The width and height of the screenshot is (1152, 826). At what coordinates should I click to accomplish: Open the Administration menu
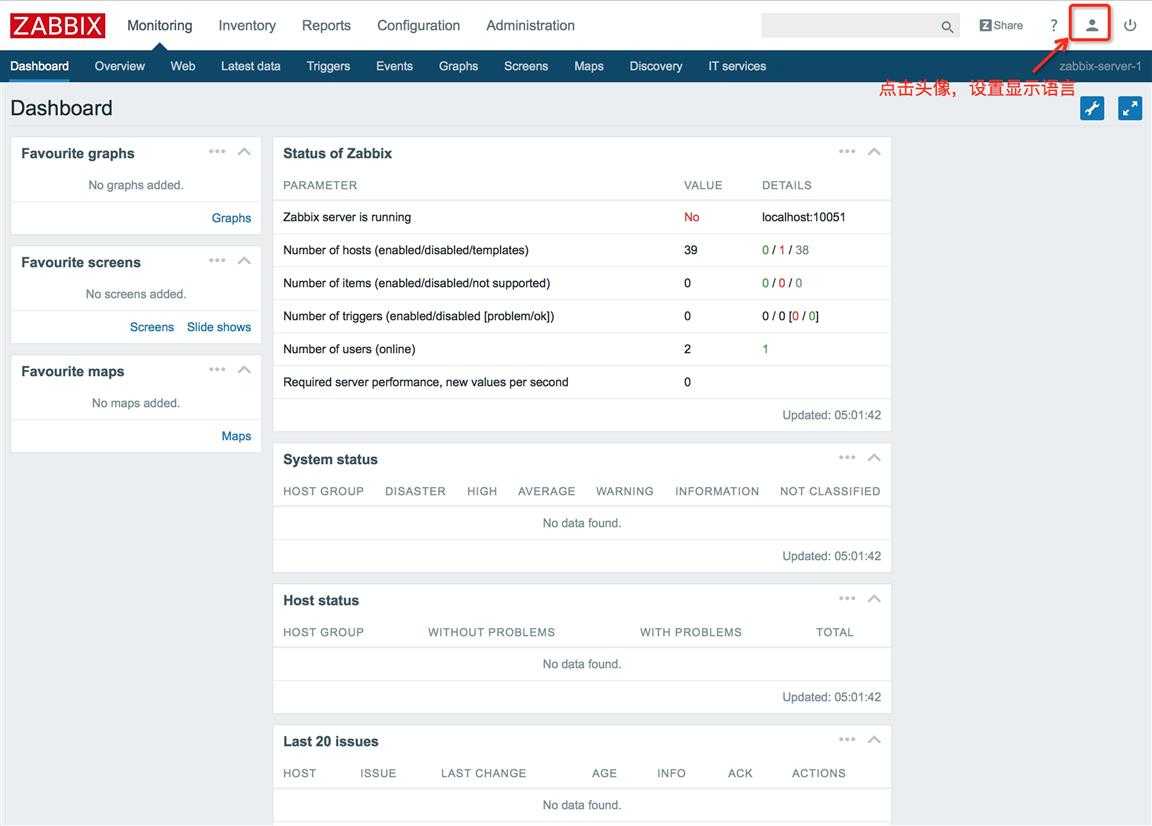tap(530, 26)
